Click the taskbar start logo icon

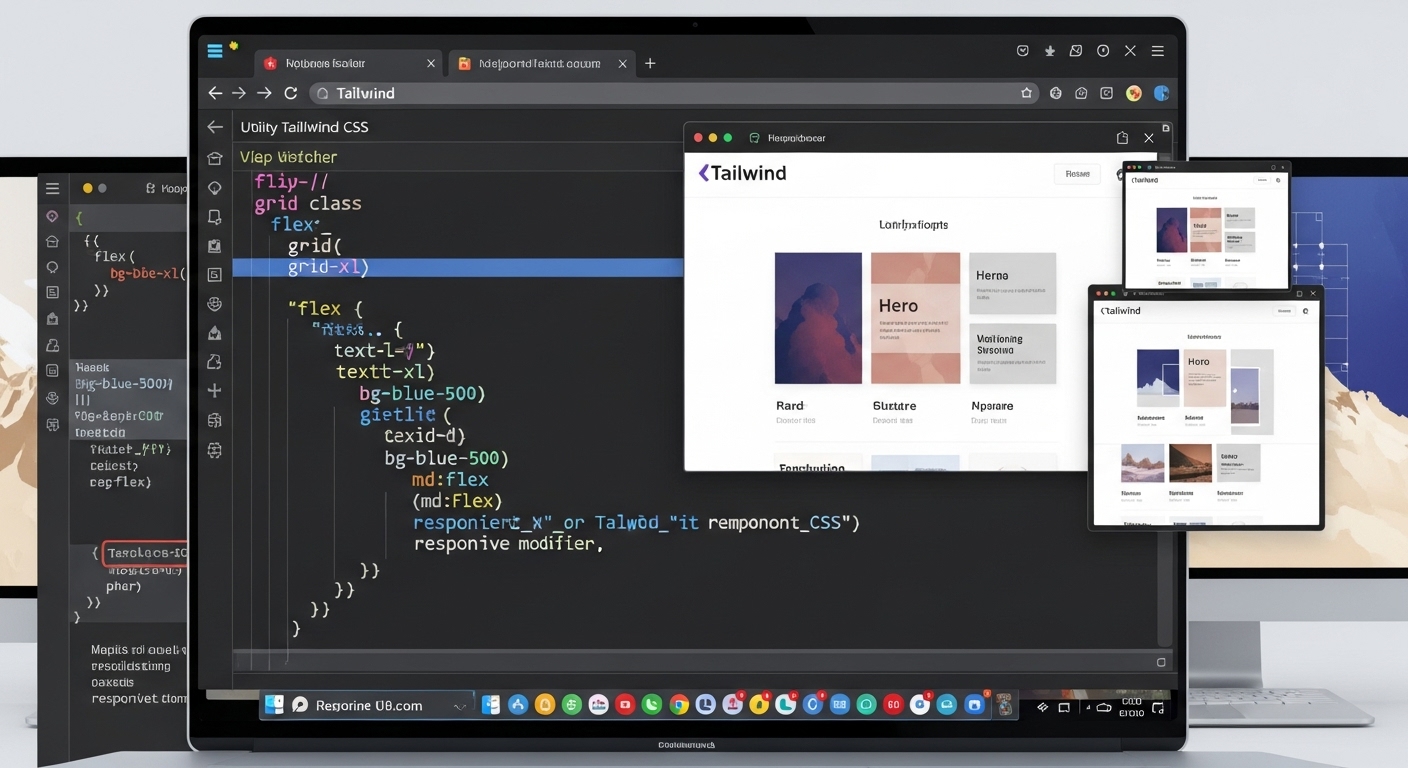click(273, 705)
